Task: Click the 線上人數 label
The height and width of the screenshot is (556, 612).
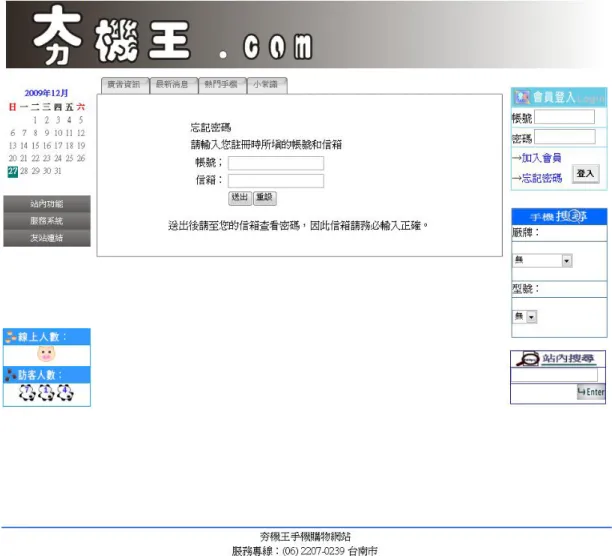Action: [42, 337]
